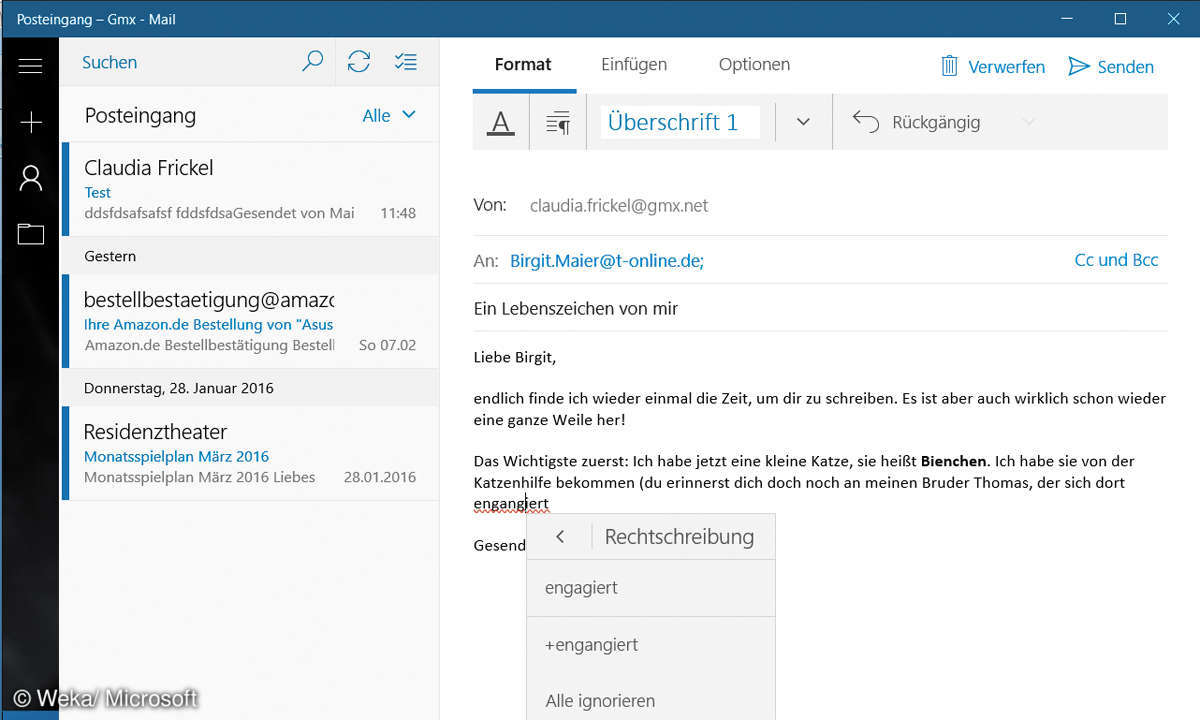
Task: Maximize the Mail window
Action: point(1120,19)
